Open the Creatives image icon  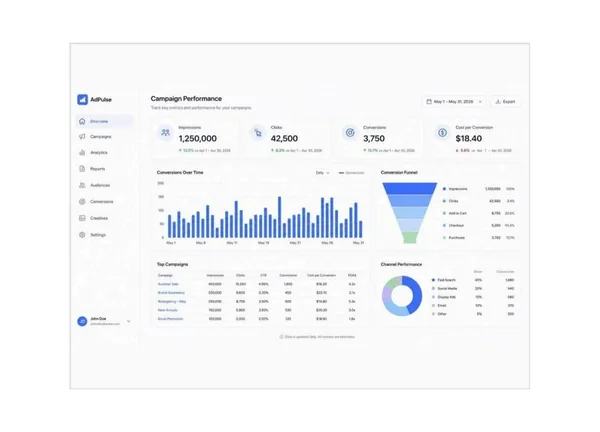(x=82, y=218)
